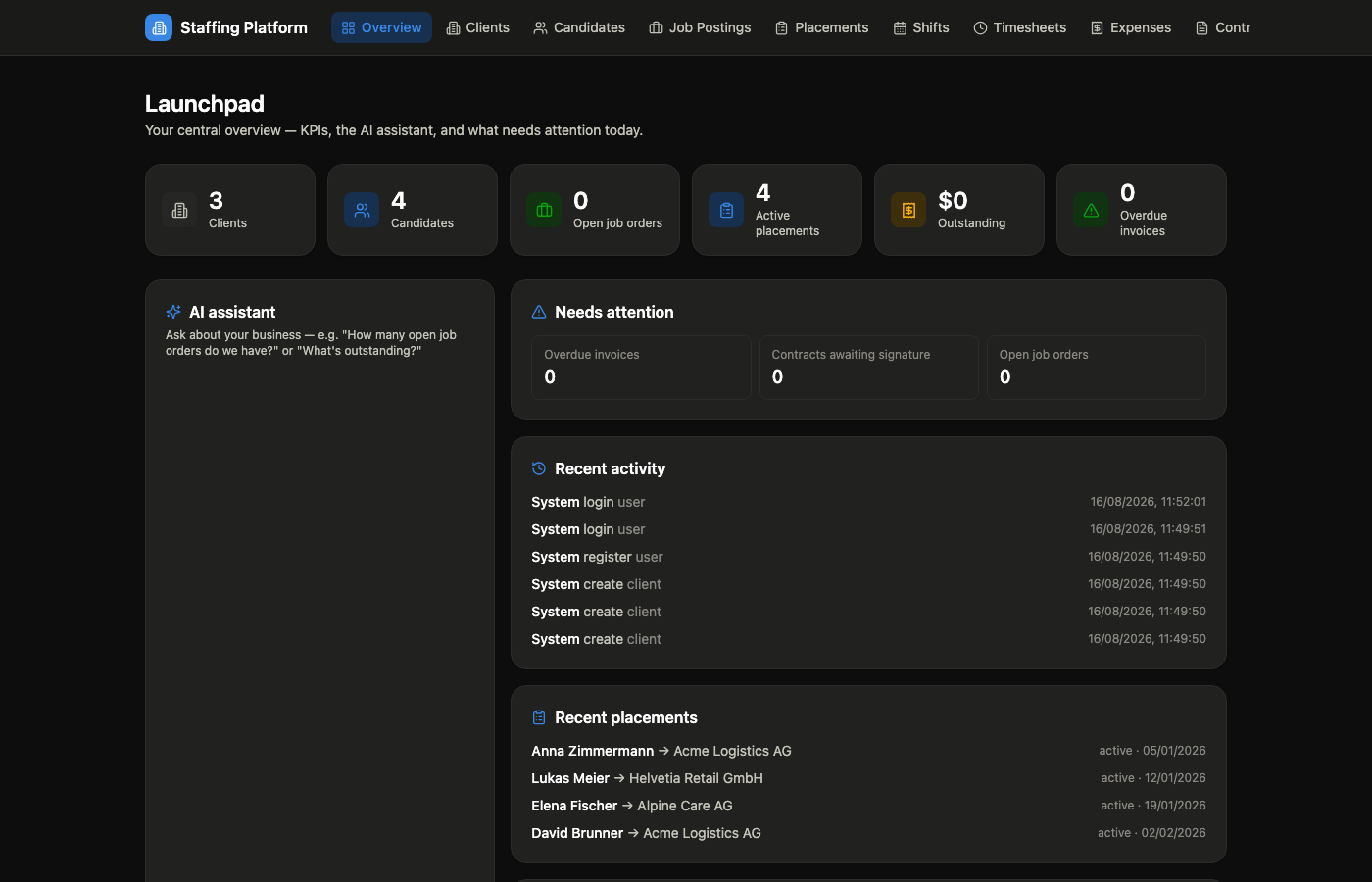Click the Recent activity history icon
Screen dimensions: 1372x882
(539, 468)
